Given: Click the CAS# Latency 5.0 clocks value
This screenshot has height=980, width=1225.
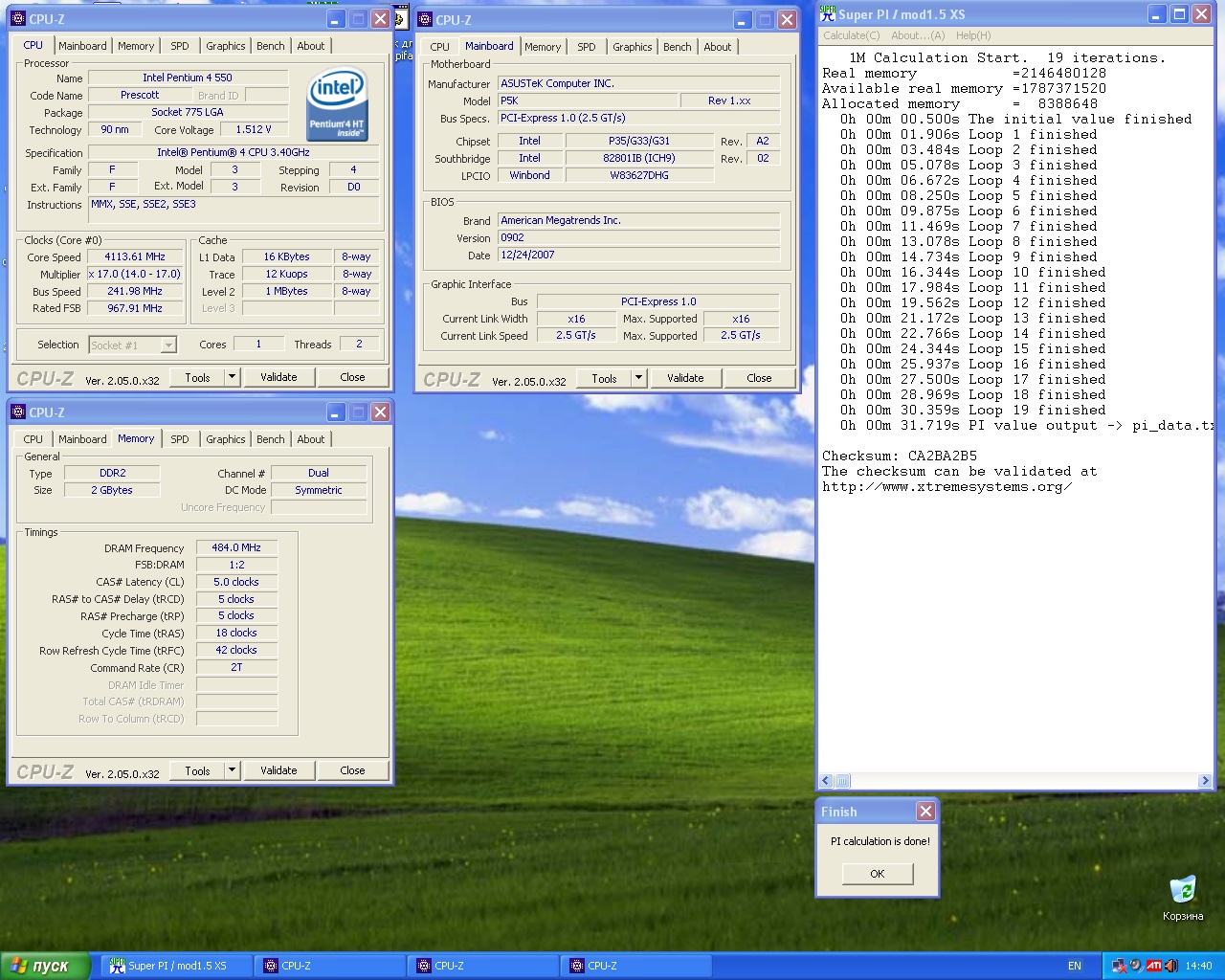Looking at the screenshot, I should coord(236,582).
